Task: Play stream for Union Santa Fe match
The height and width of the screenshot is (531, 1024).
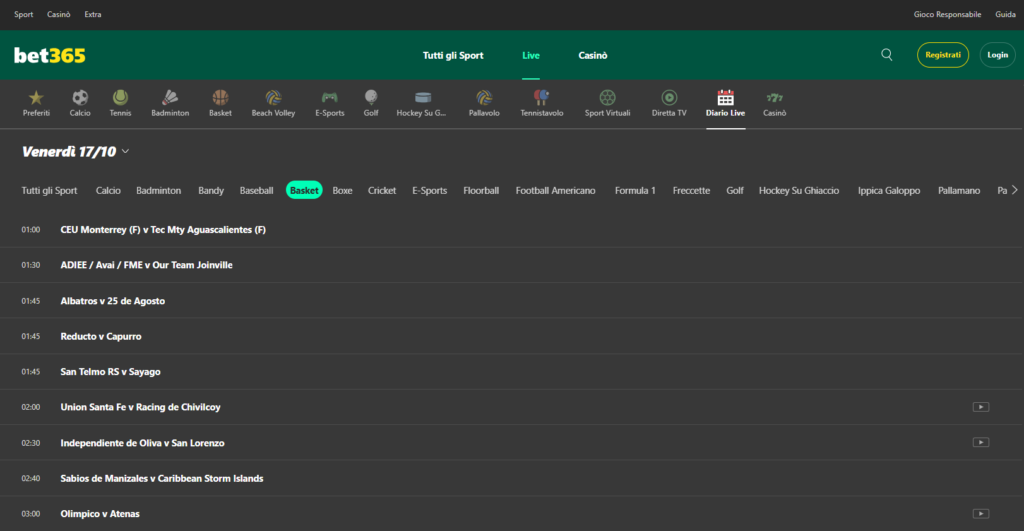Action: tap(980, 407)
